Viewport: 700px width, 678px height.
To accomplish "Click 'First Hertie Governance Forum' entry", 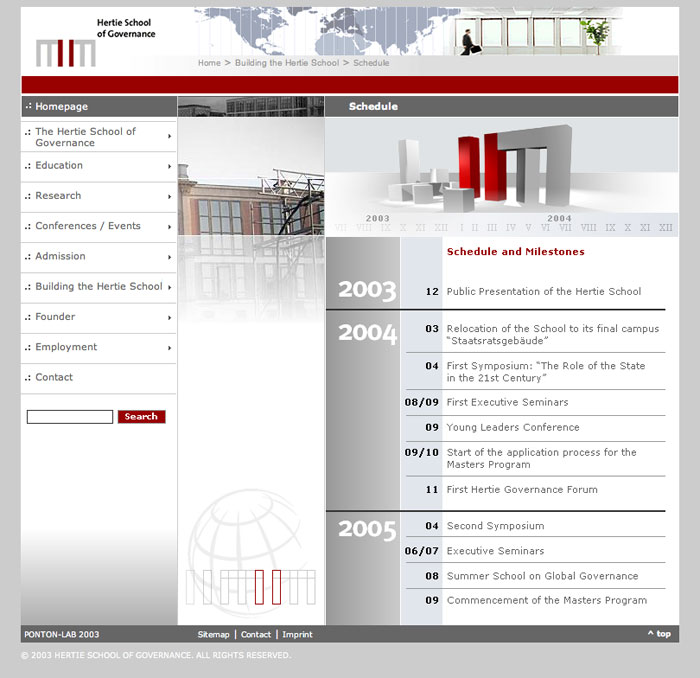I will [522, 490].
